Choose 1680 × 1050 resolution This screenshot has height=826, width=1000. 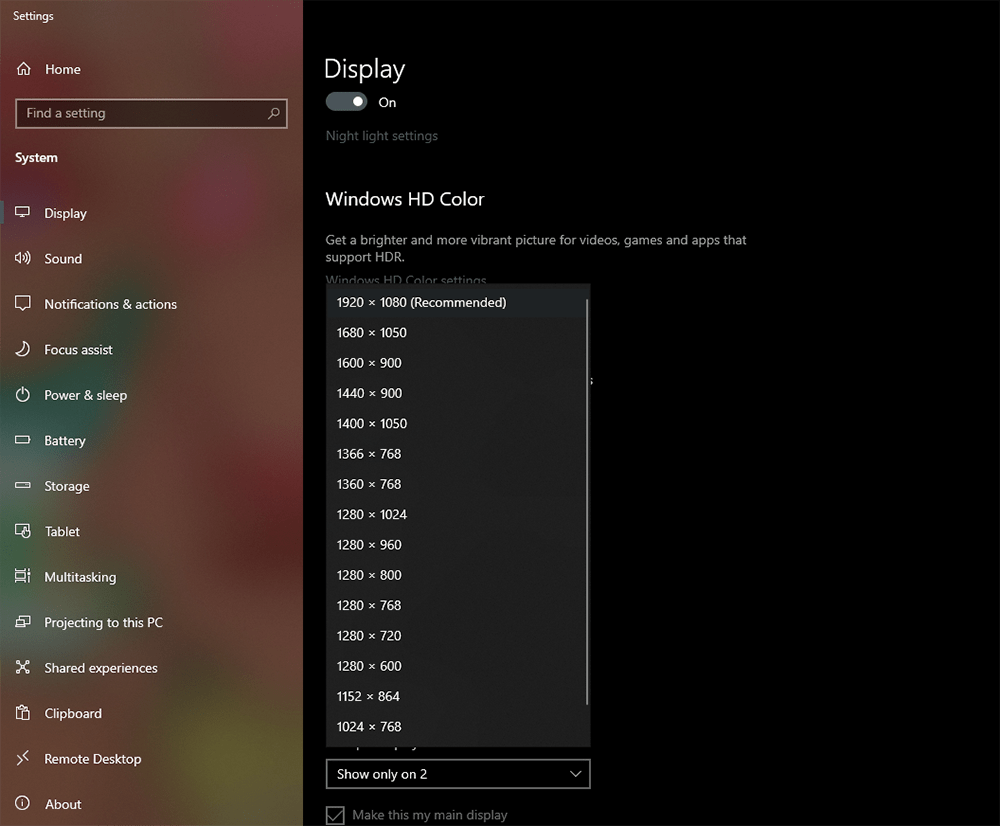pyautogui.click(x=458, y=332)
